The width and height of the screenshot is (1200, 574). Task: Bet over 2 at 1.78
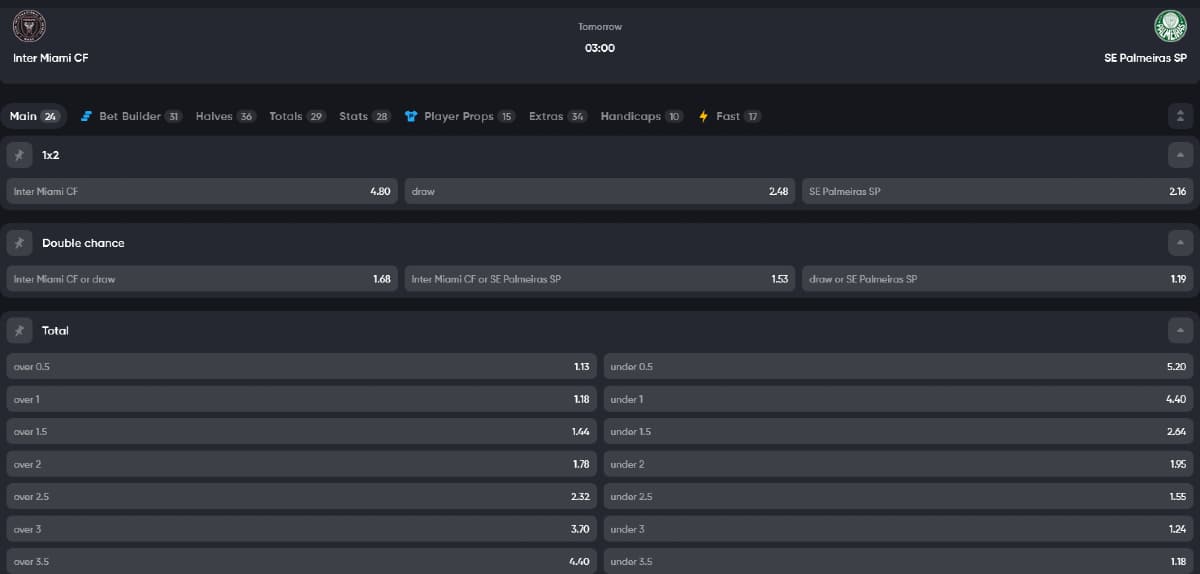coord(301,464)
